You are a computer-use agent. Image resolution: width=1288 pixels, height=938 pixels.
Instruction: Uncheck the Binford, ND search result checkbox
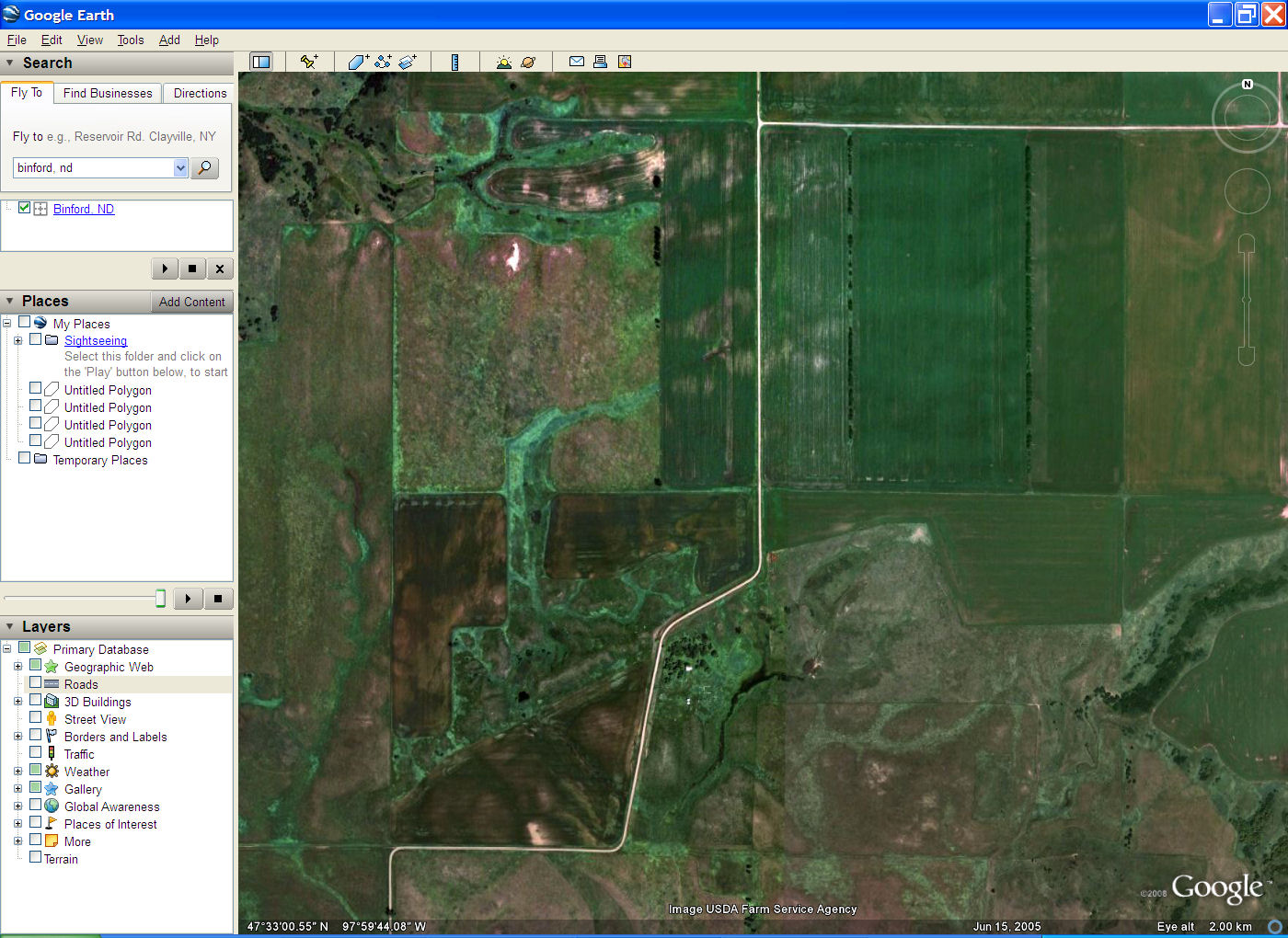(25, 208)
